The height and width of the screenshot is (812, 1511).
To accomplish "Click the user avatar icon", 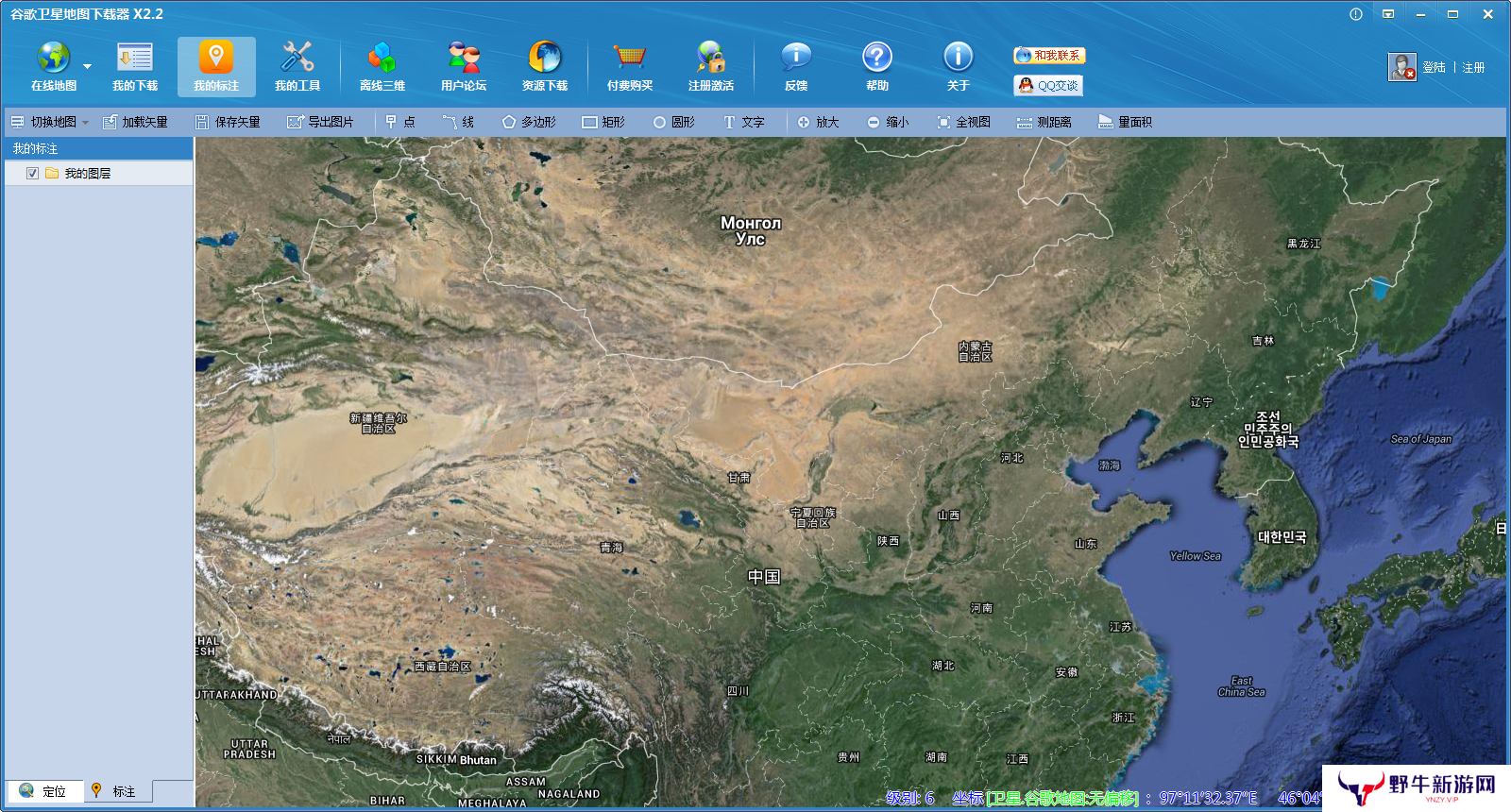I will [x=1401, y=67].
